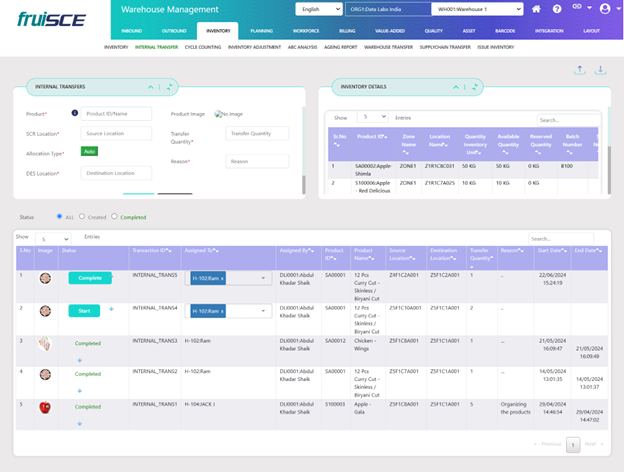Toggle the green Auto allocation type switch

[89, 151]
